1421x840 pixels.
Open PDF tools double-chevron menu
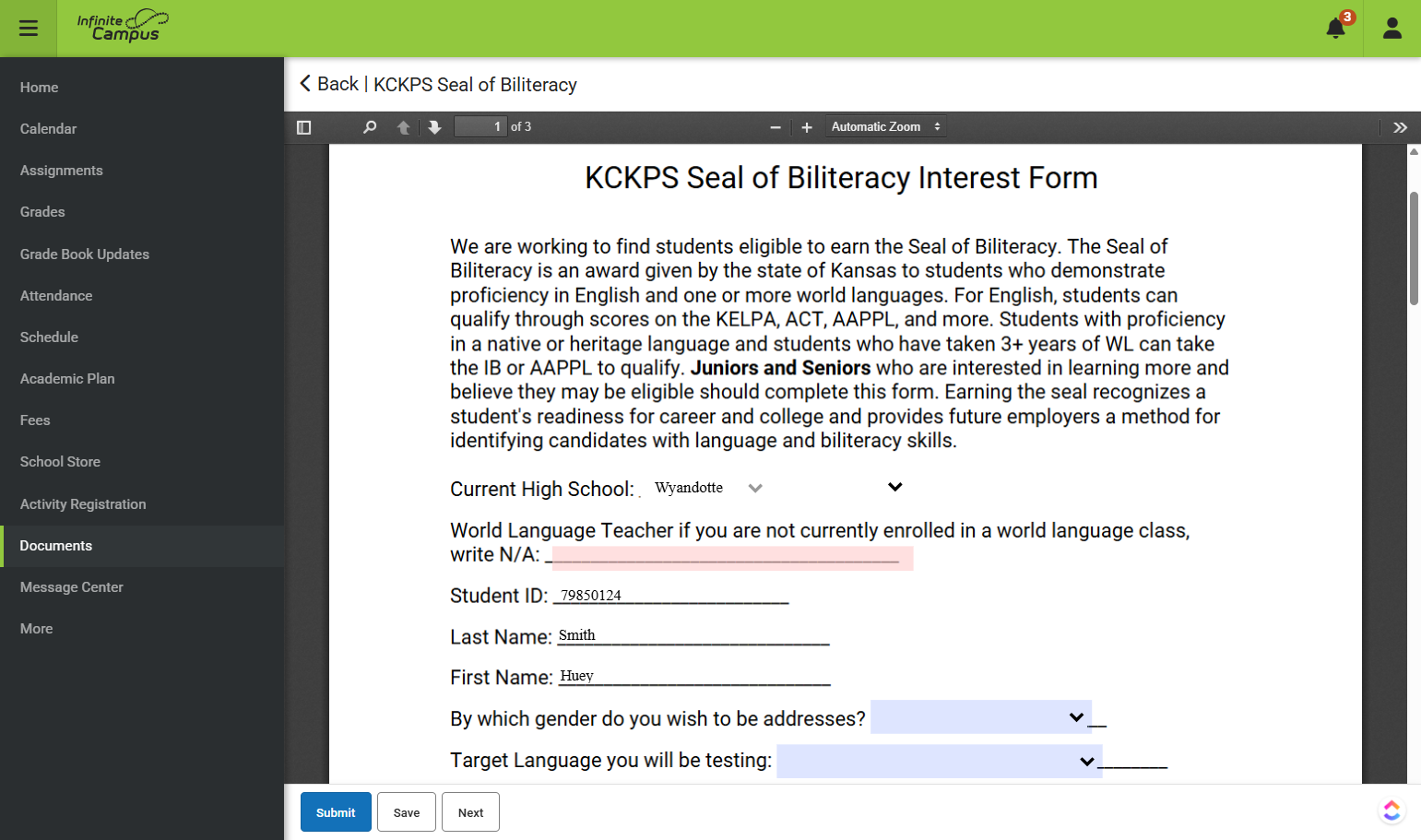pyautogui.click(x=1400, y=127)
